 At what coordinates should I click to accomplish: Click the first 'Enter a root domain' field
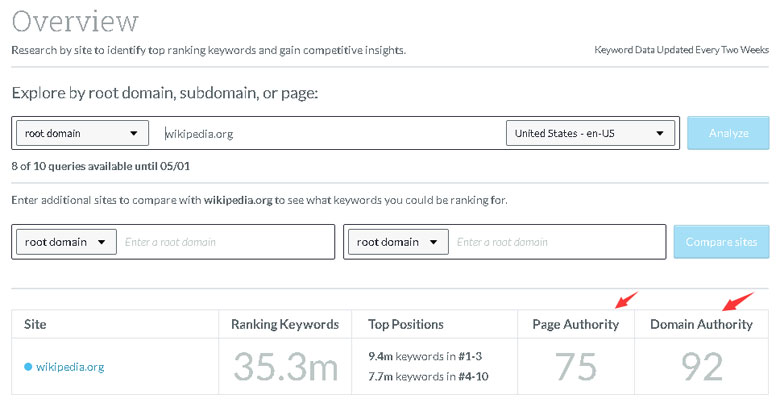tap(225, 242)
